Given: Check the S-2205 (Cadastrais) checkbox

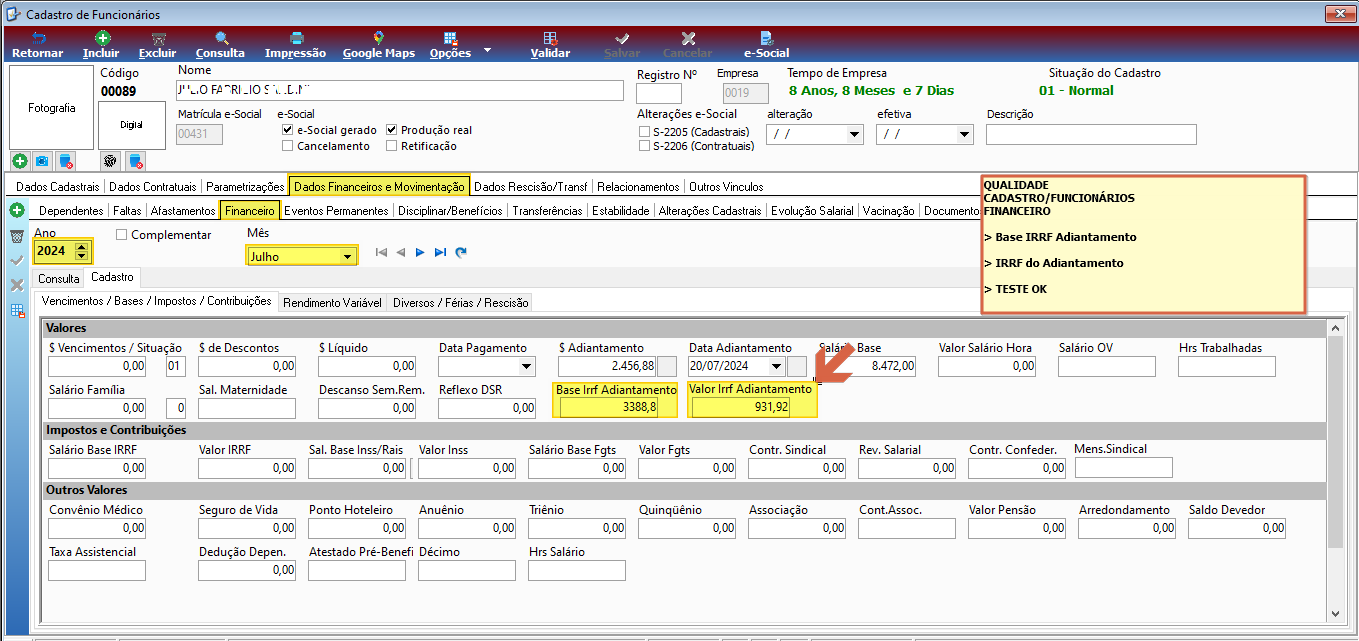Looking at the screenshot, I should click(x=644, y=131).
